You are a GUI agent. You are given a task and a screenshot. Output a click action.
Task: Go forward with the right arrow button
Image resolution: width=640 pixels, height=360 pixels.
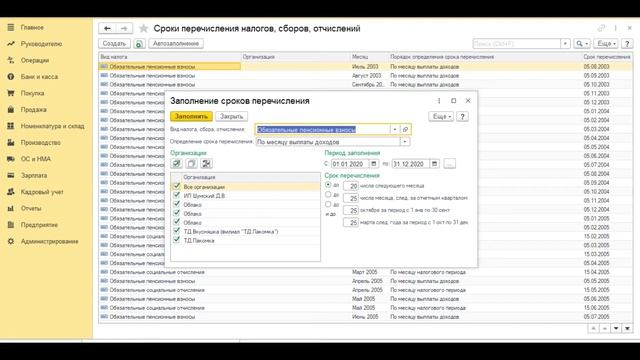124,28
